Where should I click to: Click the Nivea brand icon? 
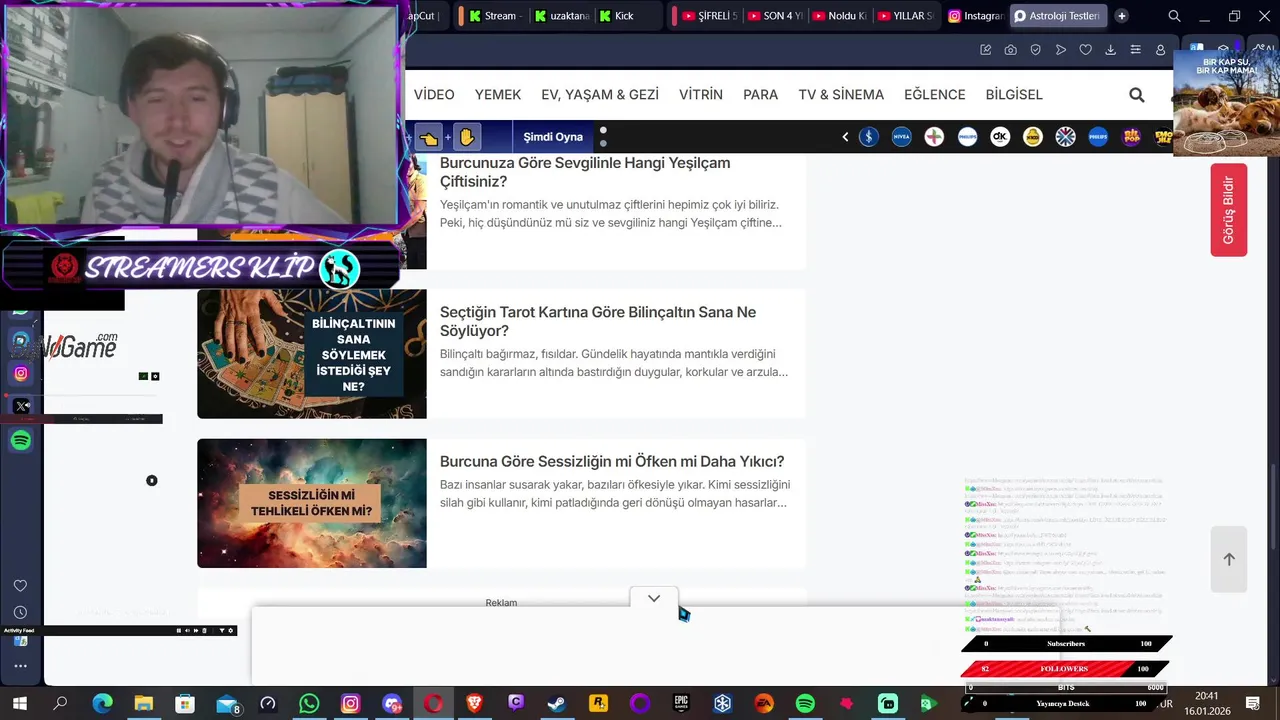[x=901, y=137]
